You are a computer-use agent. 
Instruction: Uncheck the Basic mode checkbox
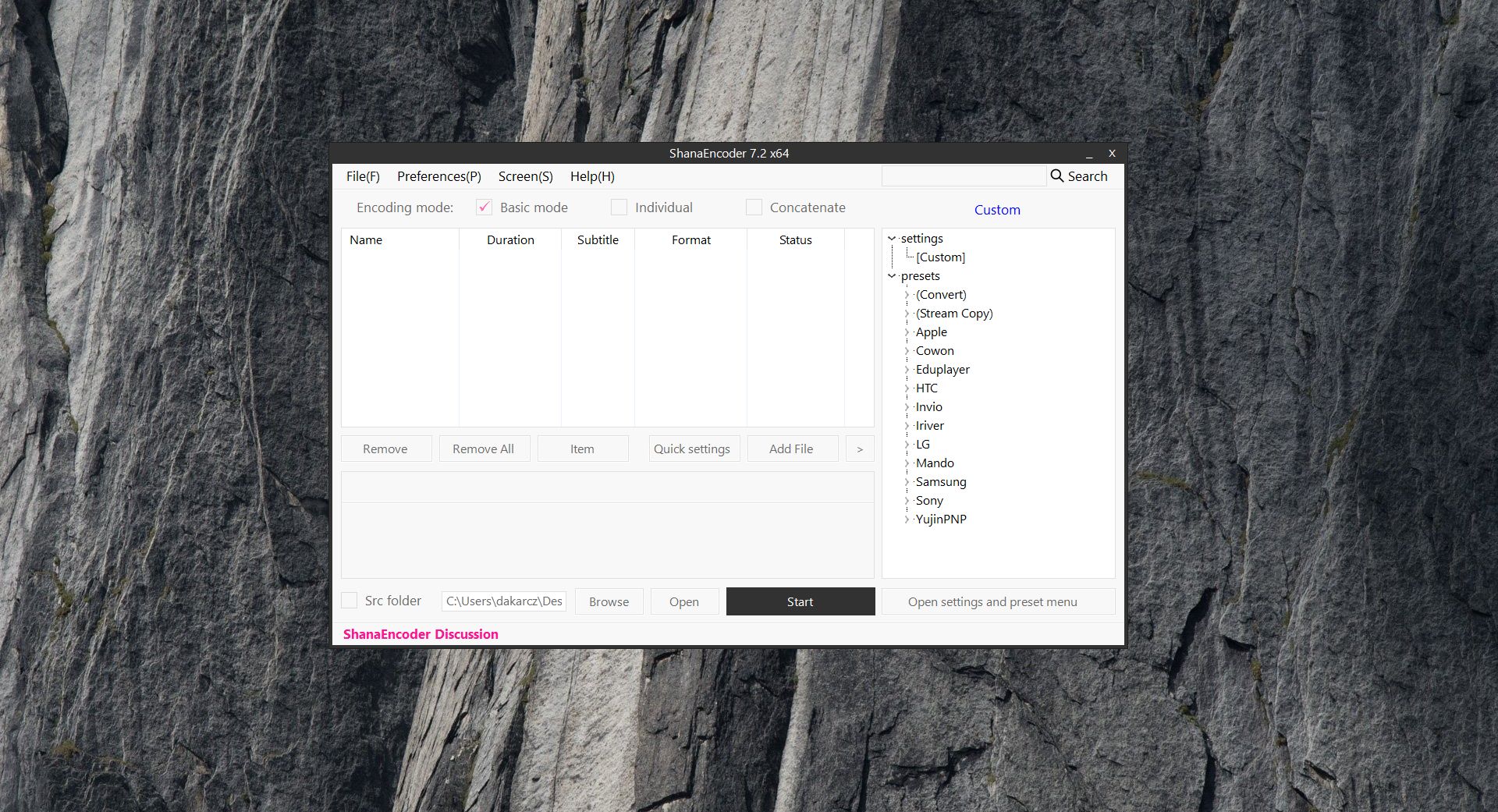(x=484, y=207)
